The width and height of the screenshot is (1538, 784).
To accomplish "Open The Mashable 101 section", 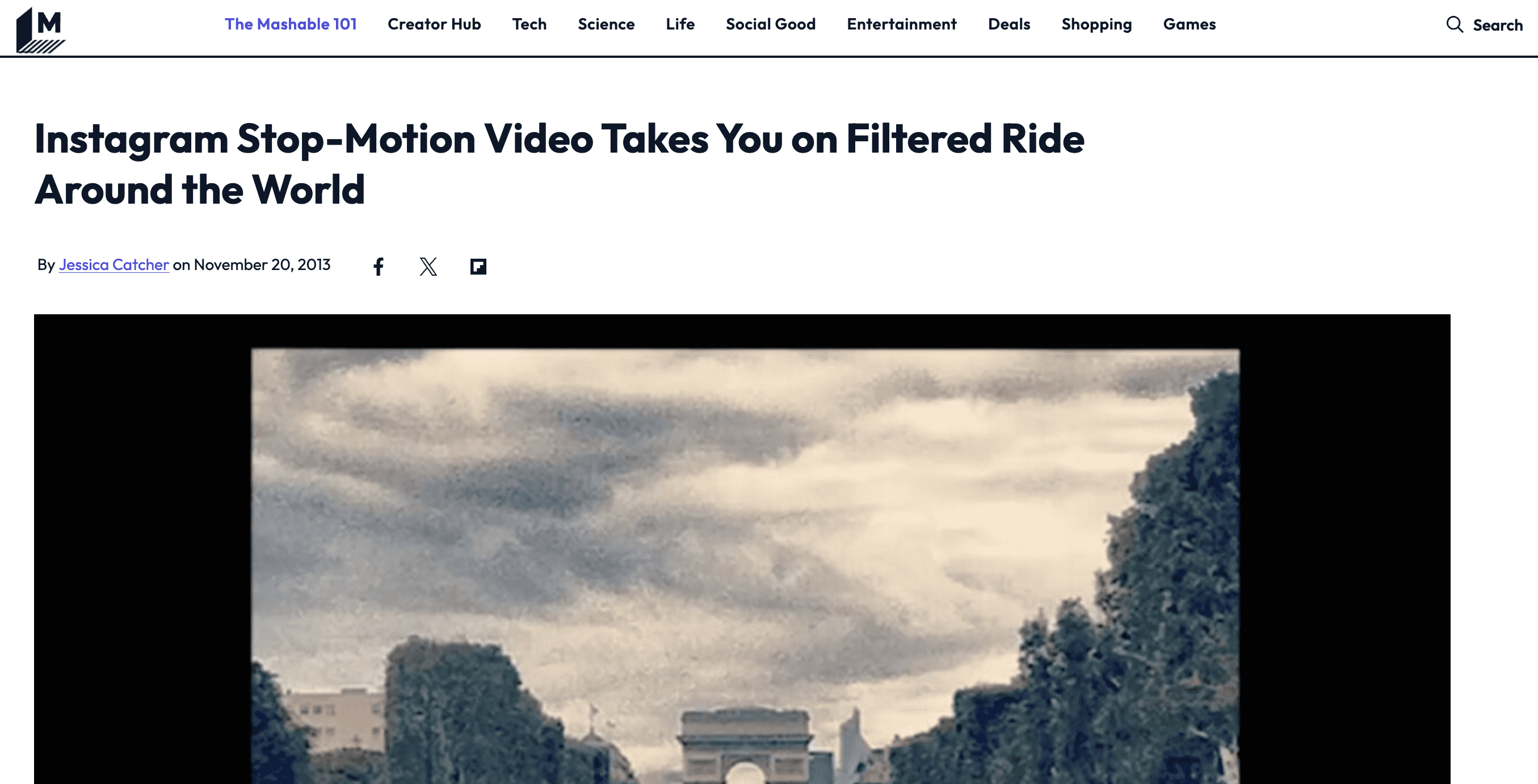I will [x=290, y=24].
